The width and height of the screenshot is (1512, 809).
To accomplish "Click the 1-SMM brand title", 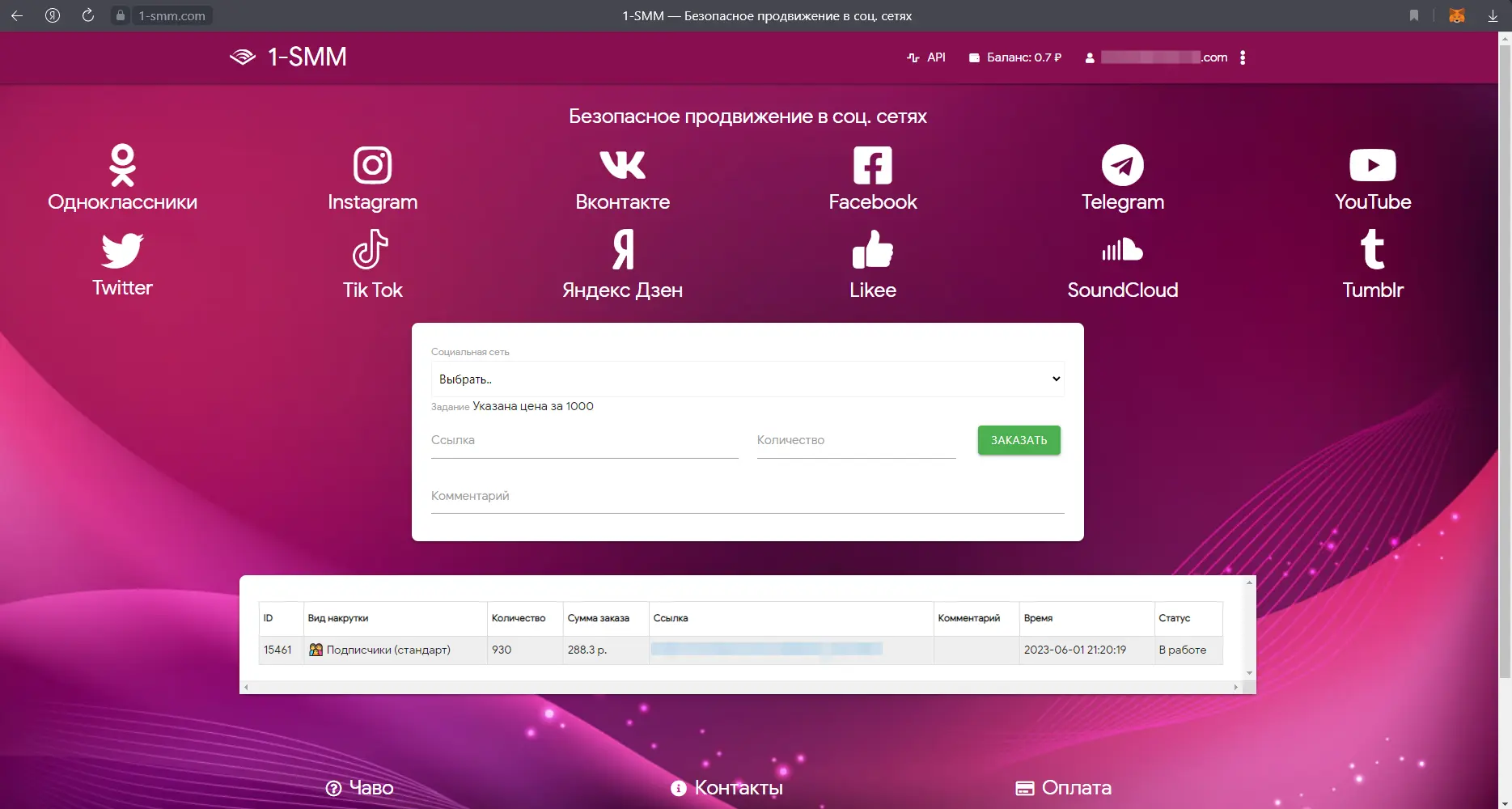I will click(x=307, y=57).
